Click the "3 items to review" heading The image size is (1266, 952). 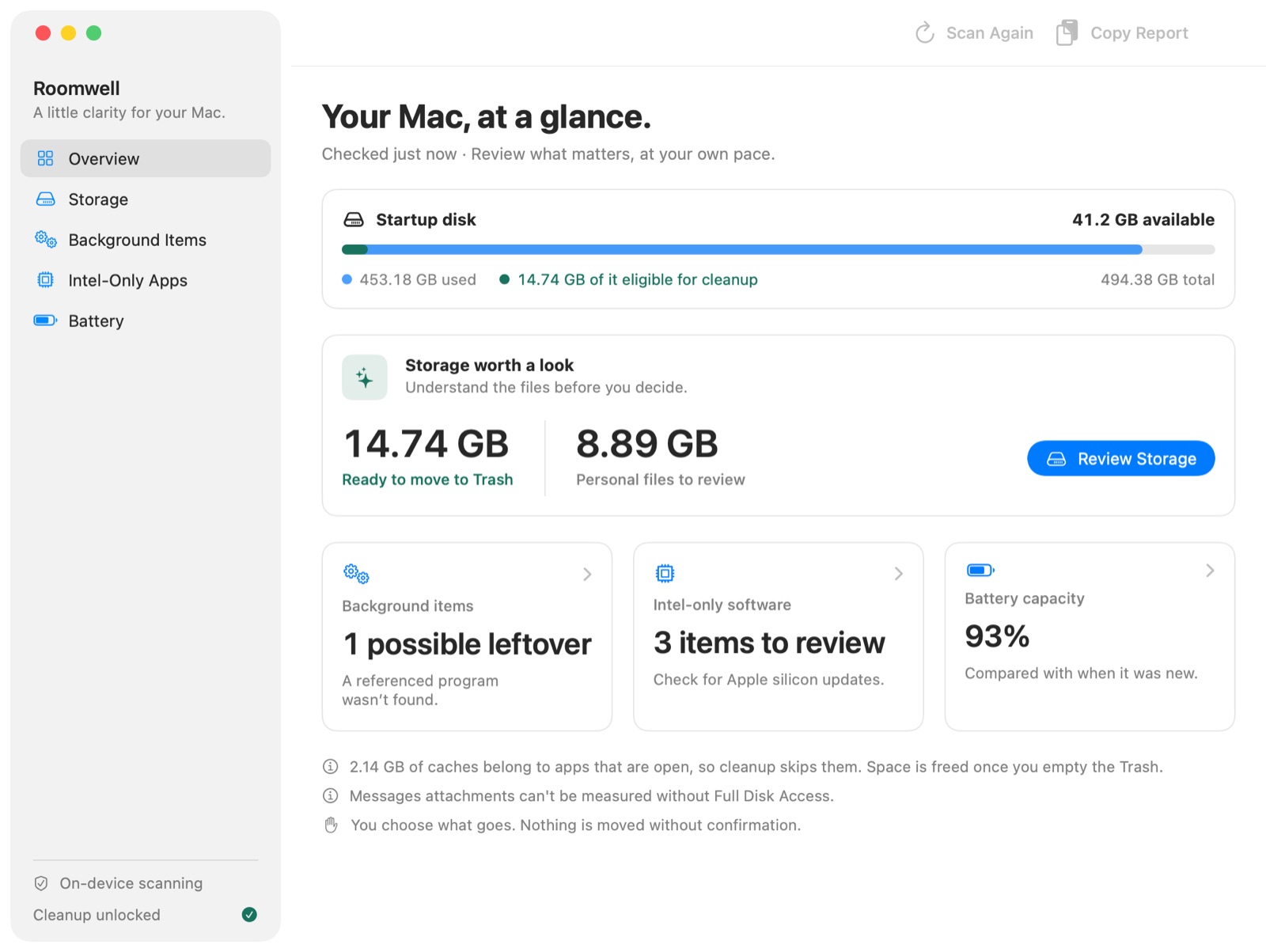(768, 643)
